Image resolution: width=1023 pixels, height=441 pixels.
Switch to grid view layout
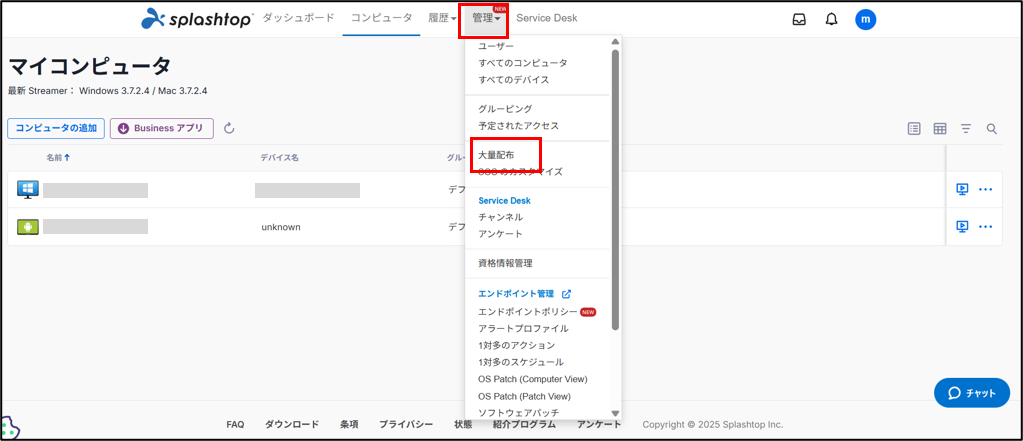pyautogui.click(x=939, y=129)
